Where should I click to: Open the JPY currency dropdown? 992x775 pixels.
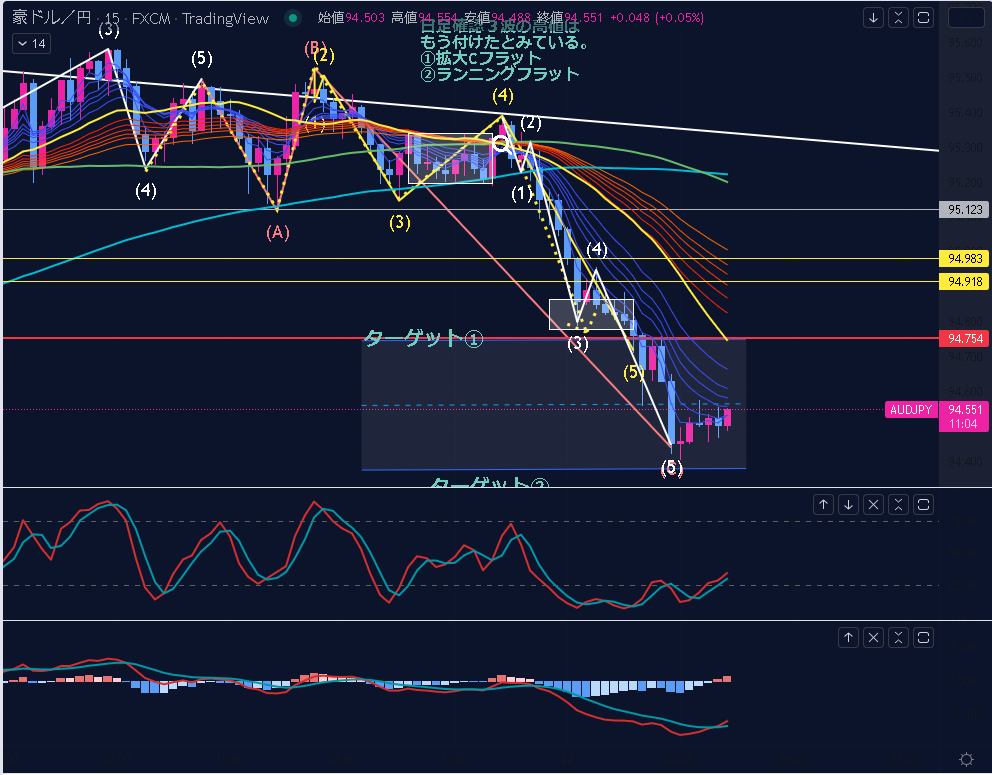point(966,18)
